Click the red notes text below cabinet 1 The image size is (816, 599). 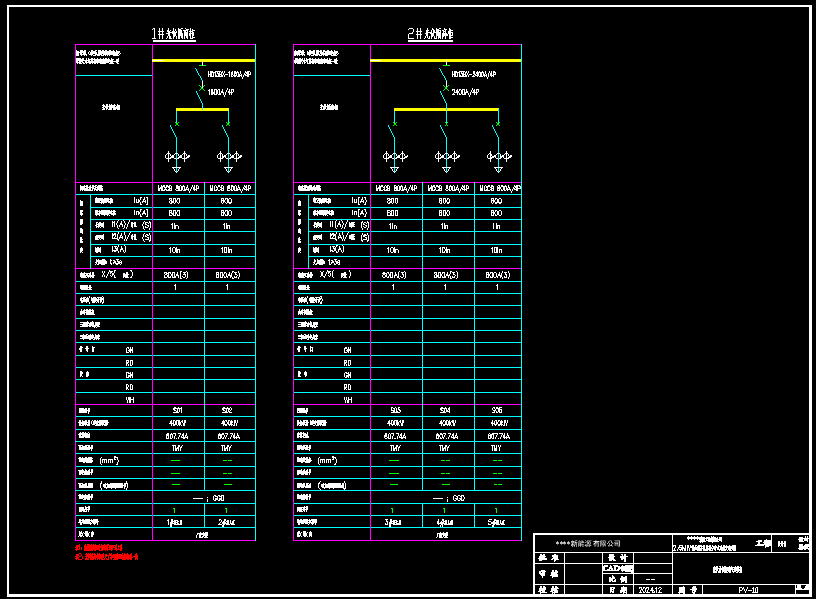tap(110, 552)
